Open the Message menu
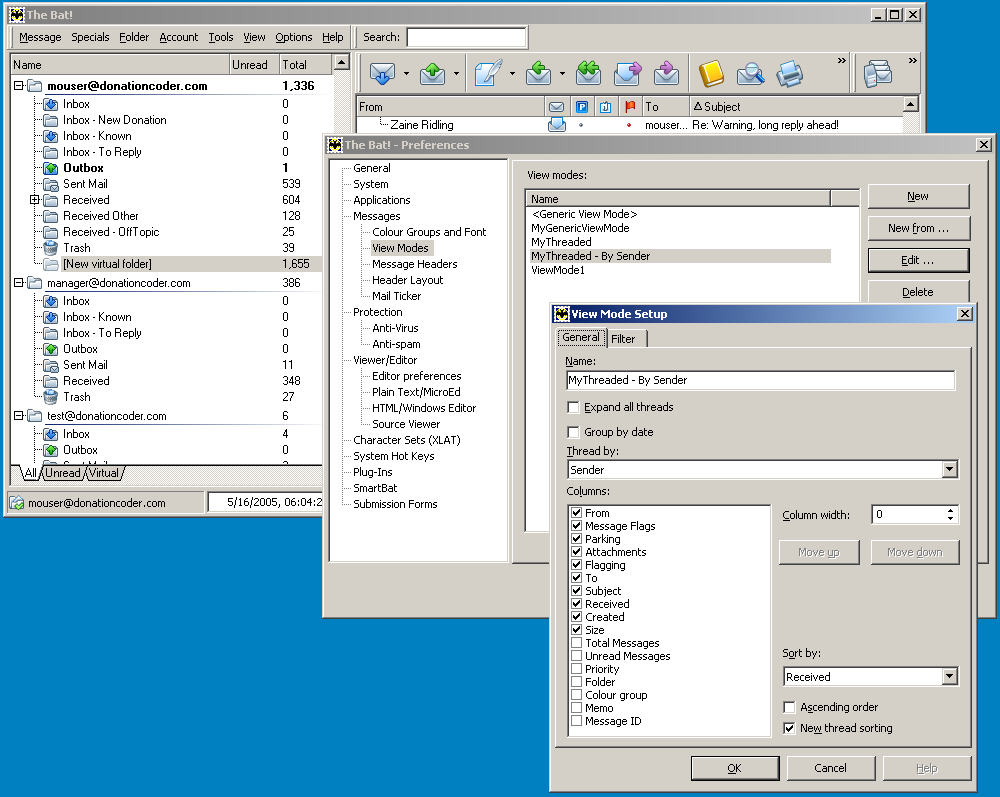This screenshot has width=1000, height=797. point(40,38)
